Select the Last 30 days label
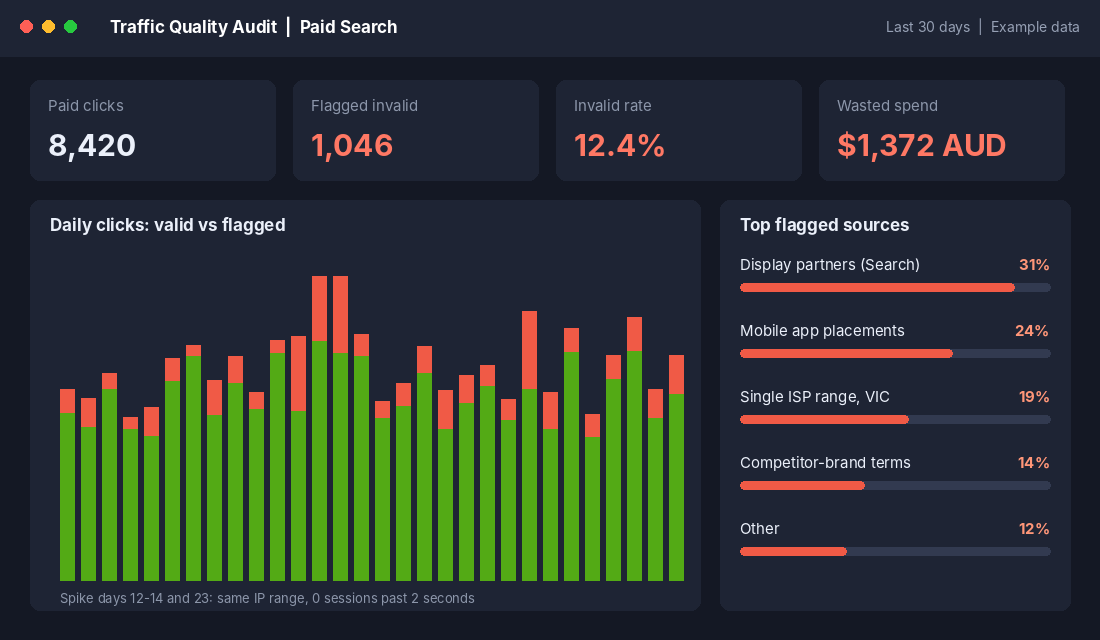Viewport: 1100px width, 640px height. [x=927, y=27]
